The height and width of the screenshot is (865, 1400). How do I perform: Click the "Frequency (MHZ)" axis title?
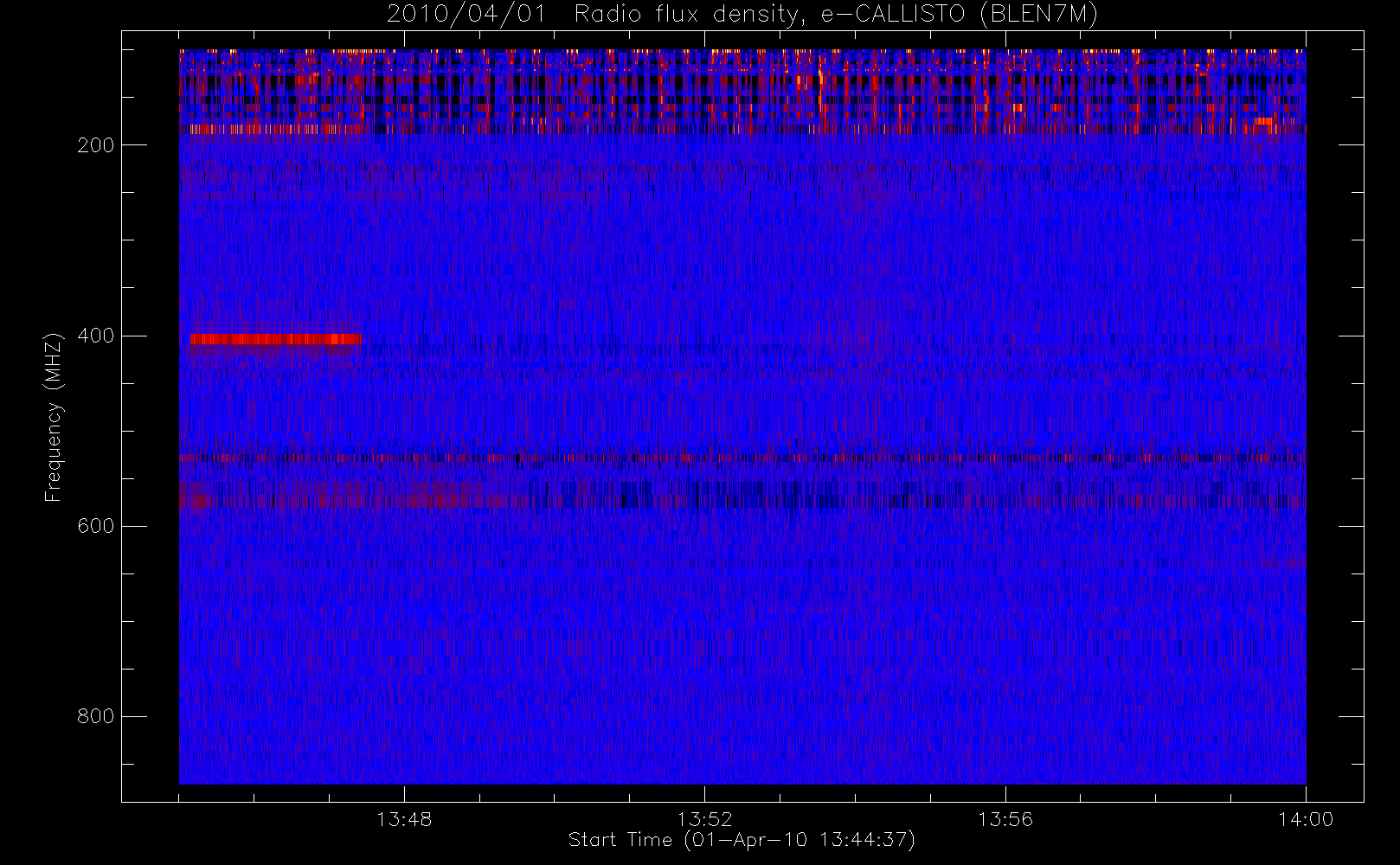[54, 417]
